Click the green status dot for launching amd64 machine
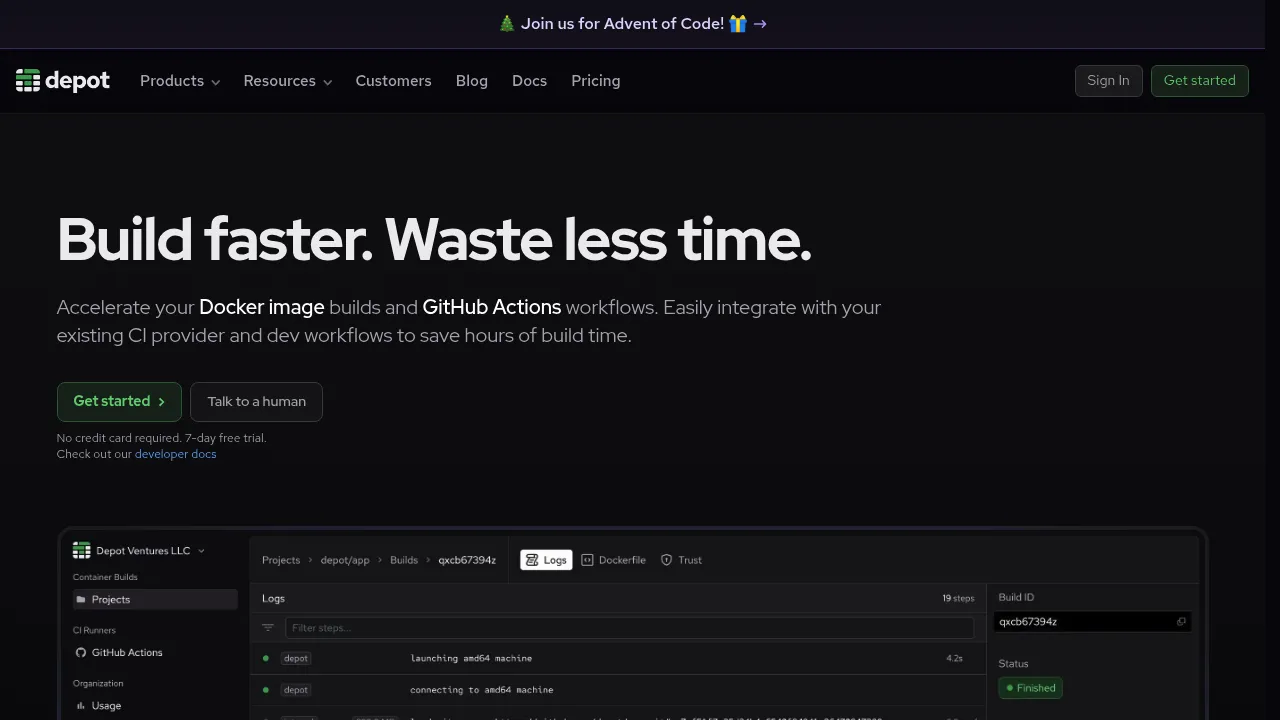The image size is (1280, 720). pos(266,659)
